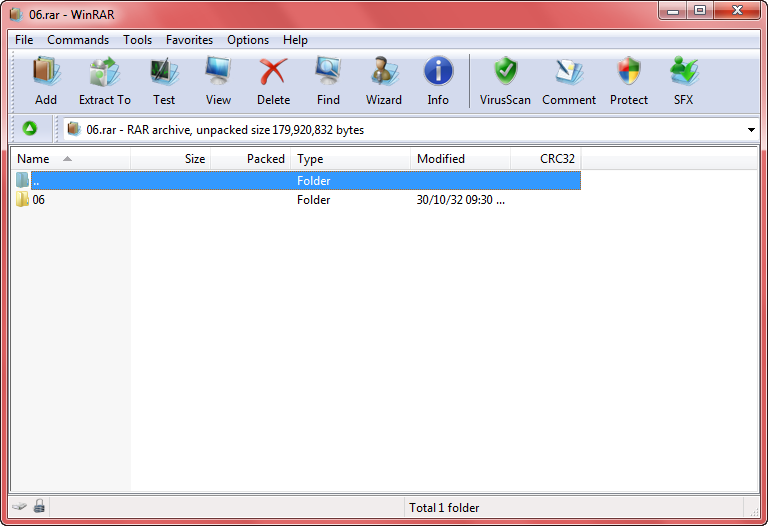Click the red Delete icon
This screenshot has width=768, height=526.
[x=273, y=72]
